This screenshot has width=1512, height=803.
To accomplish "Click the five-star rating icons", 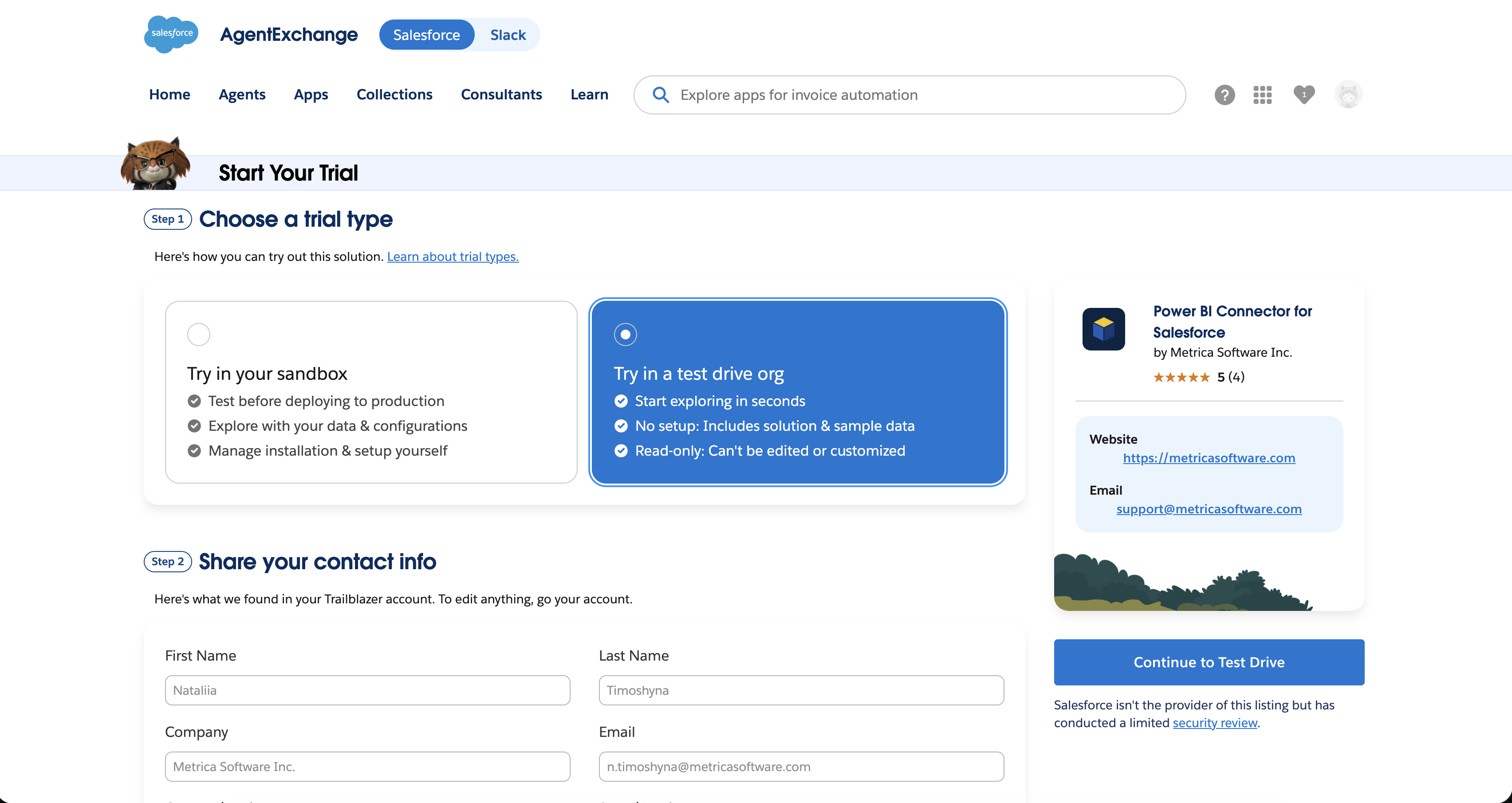I will point(1181,377).
